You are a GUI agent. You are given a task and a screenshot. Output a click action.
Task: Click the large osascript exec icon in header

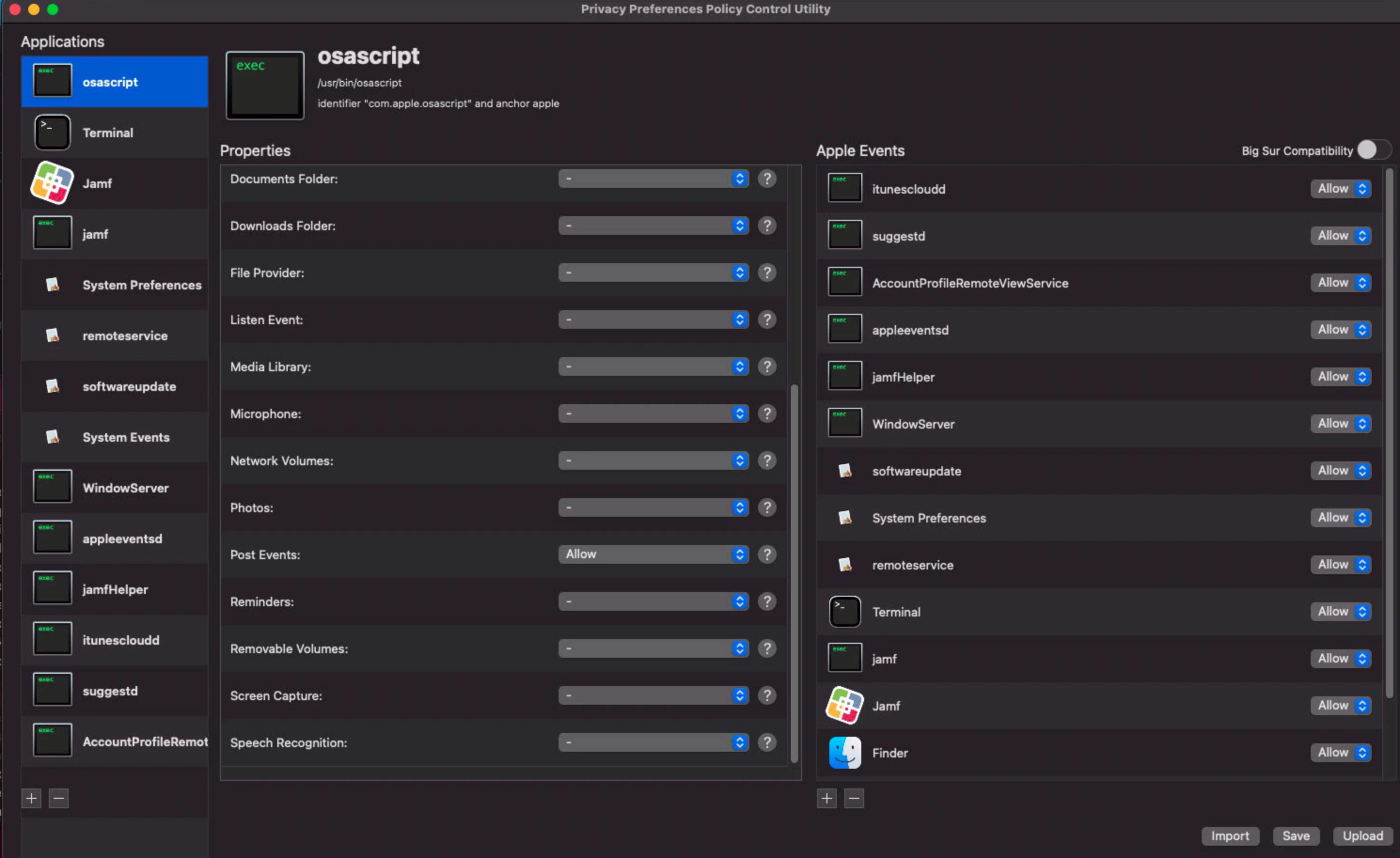pyautogui.click(x=265, y=86)
